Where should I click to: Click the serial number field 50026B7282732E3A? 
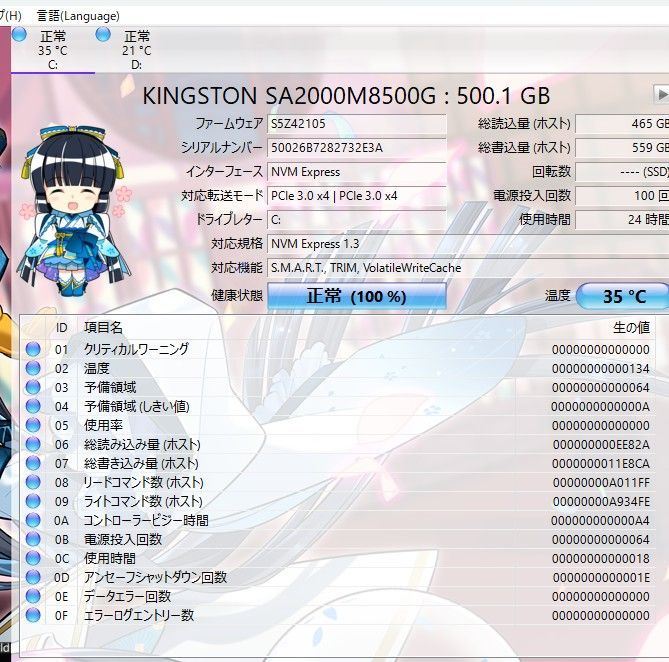(357, 148)
